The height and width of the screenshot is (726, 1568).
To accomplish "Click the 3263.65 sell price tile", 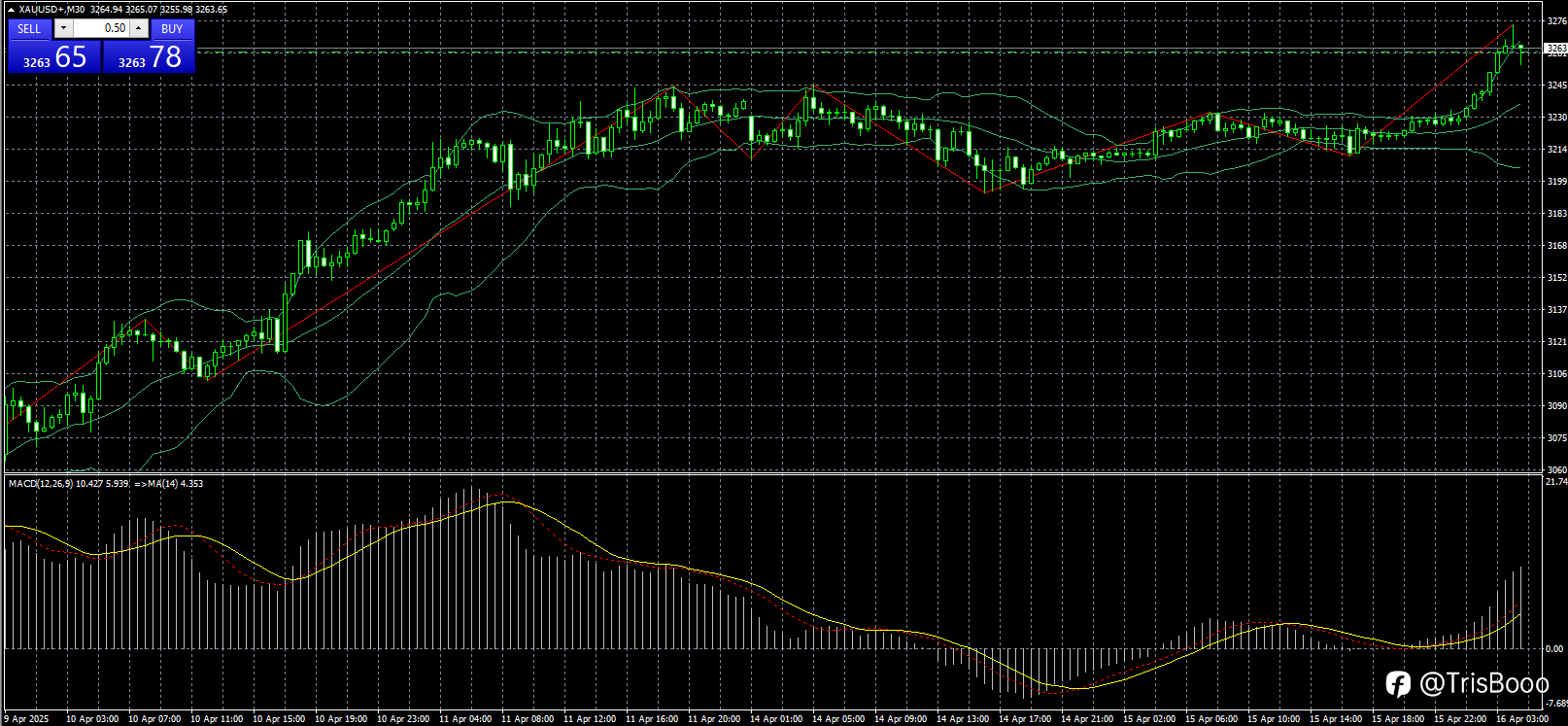I will click(x=54, y=56).
